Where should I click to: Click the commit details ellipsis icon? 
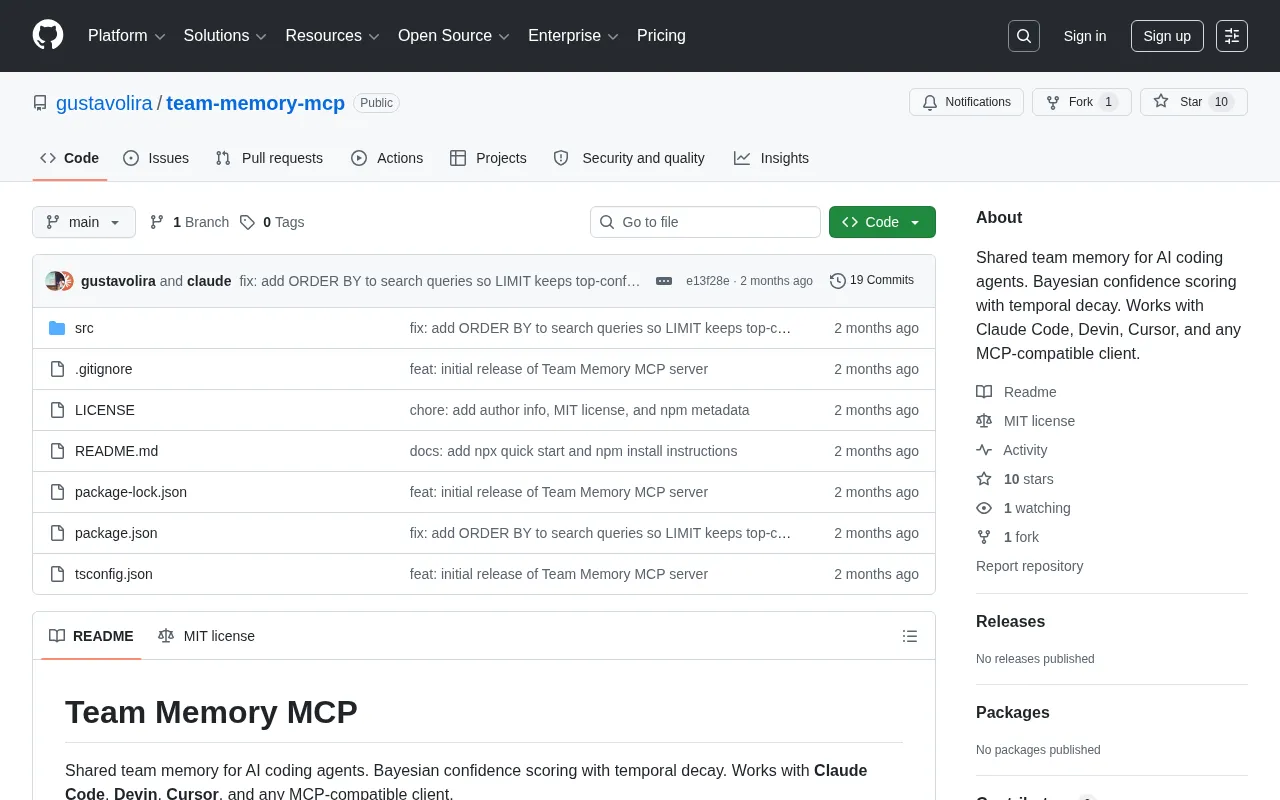(x=664, y=281)
